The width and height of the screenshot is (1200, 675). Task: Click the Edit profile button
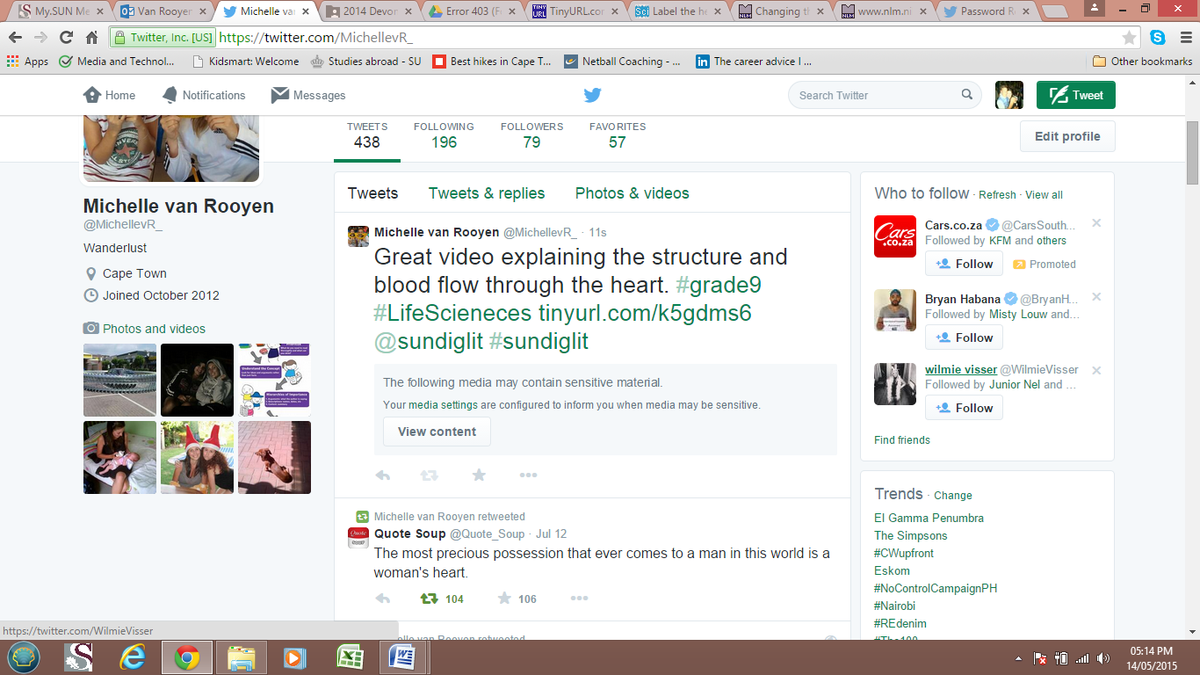pos(1067,136)
